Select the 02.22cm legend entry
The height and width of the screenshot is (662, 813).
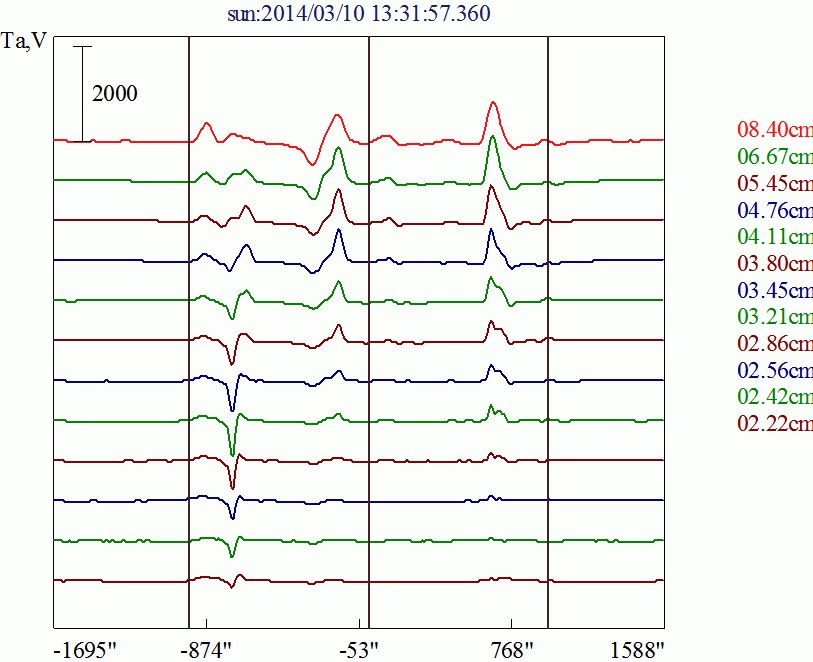775,424
